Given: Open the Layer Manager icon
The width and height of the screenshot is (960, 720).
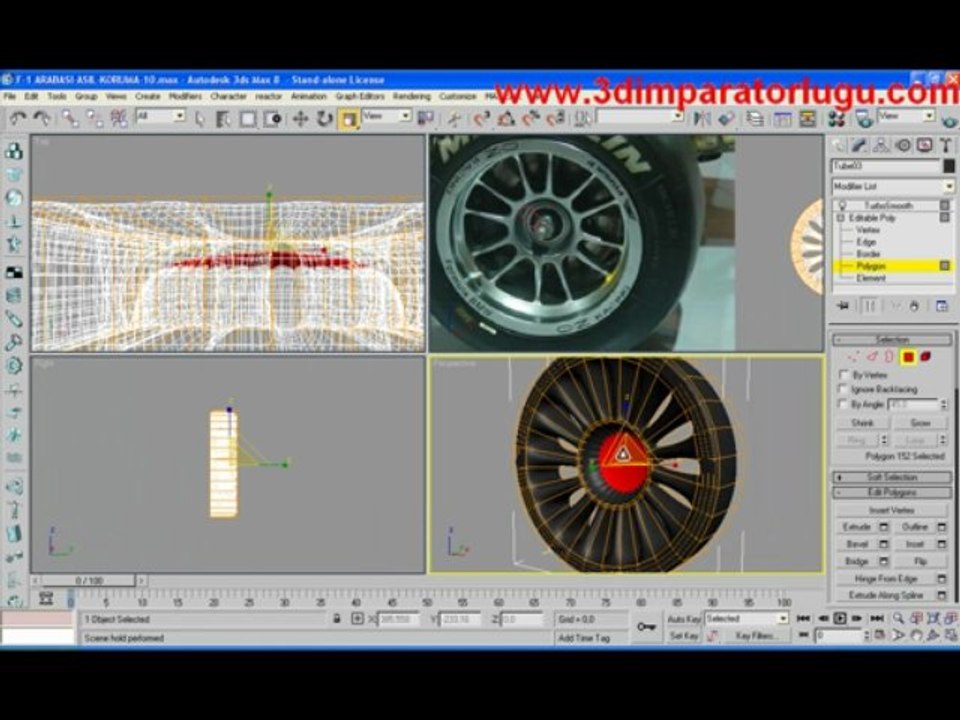Looking at the screenshot, I should pyautogui.click(x=756, y=118).
